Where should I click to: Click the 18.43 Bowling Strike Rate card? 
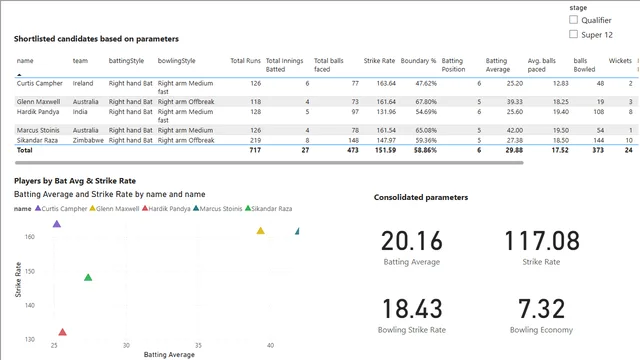pos(412,316)
